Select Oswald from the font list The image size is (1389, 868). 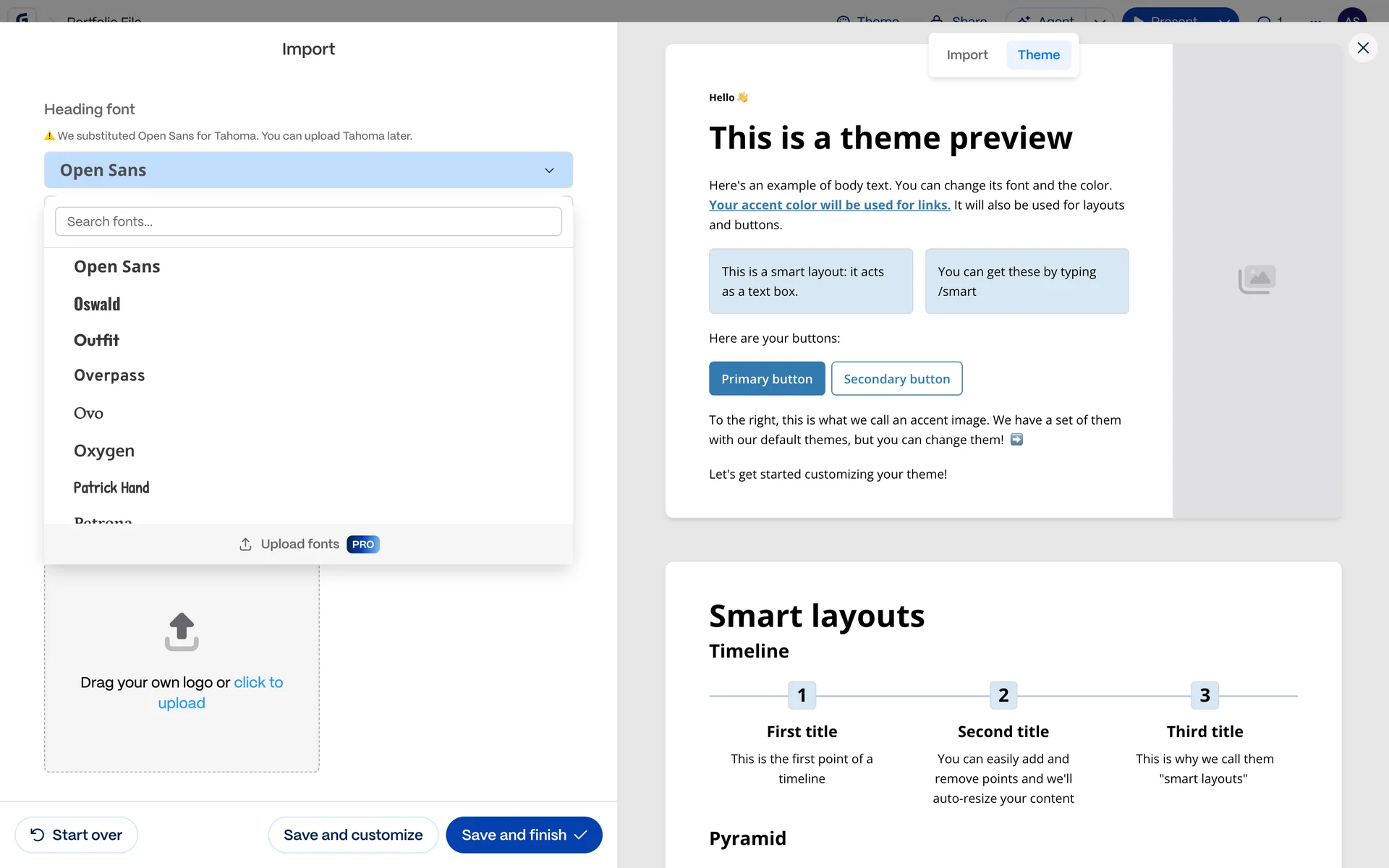coord(97,305)
